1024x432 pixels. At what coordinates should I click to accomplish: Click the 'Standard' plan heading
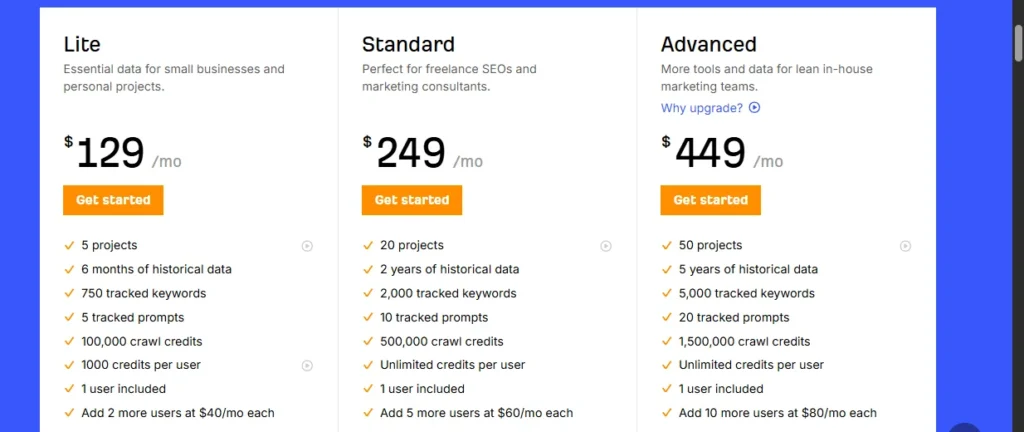(x=408, y=44)
